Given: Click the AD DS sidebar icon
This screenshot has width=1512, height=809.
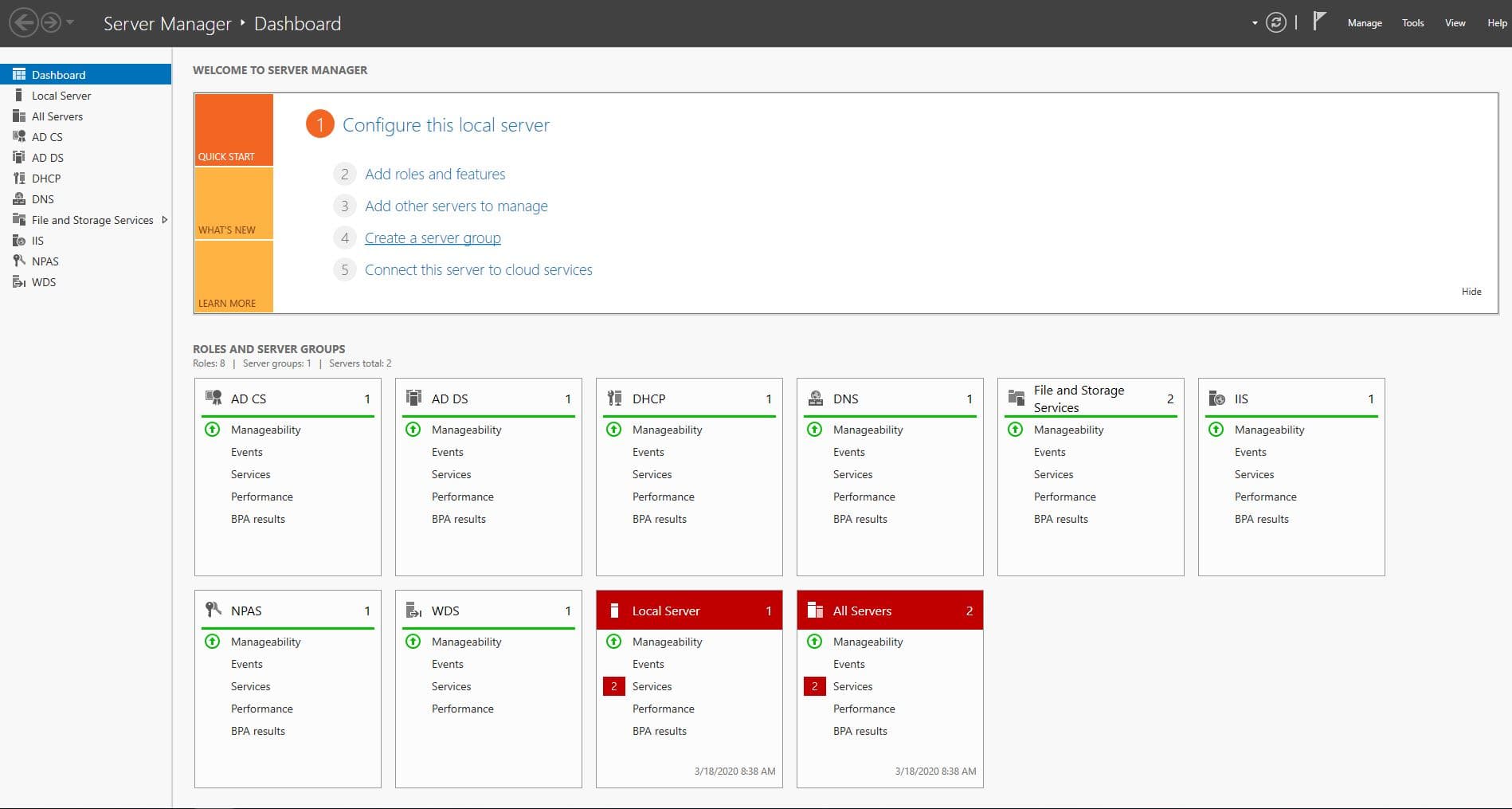Looking at the screenshot, I should [x=19, y=157].
